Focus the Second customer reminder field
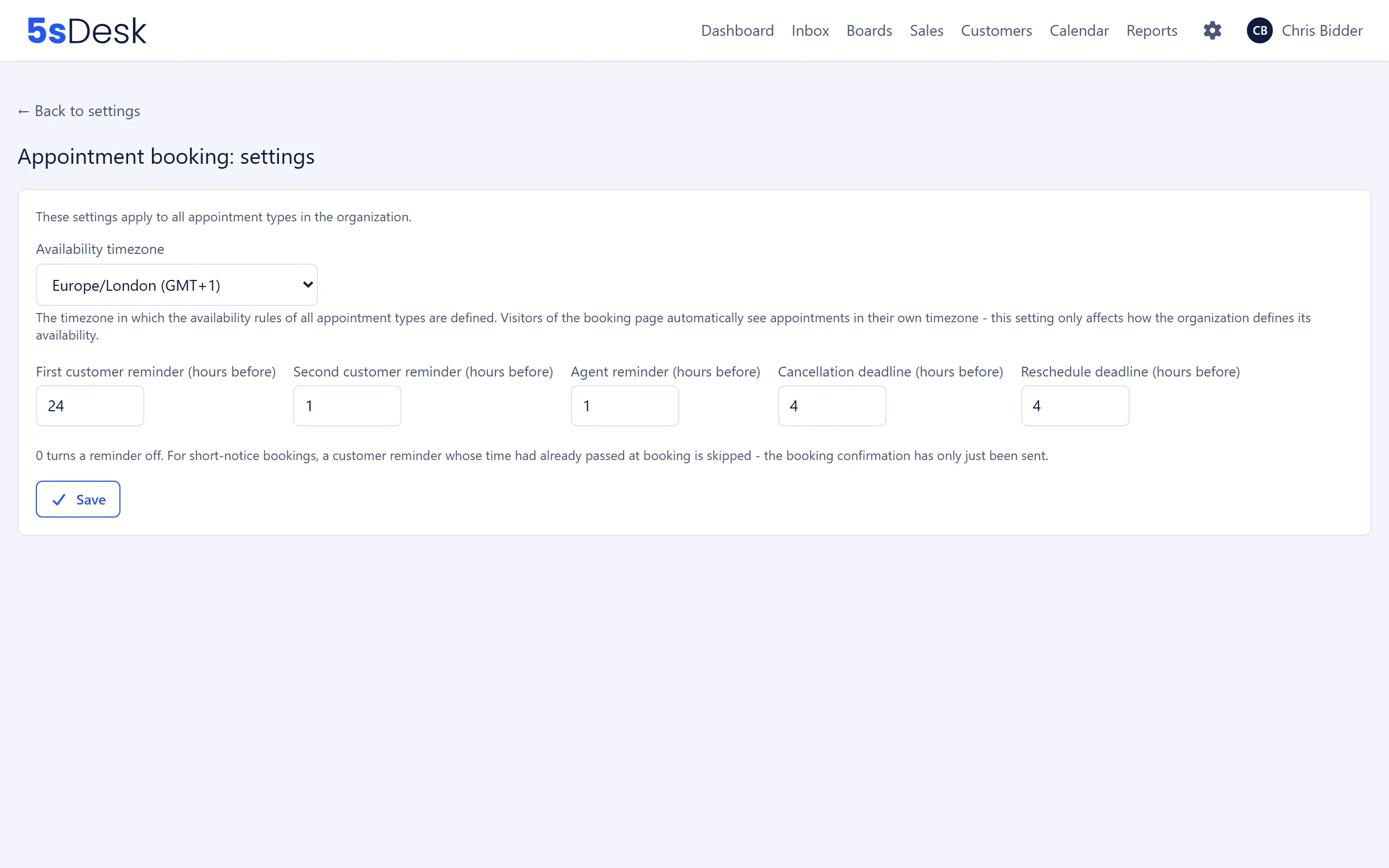 point(347,406)
